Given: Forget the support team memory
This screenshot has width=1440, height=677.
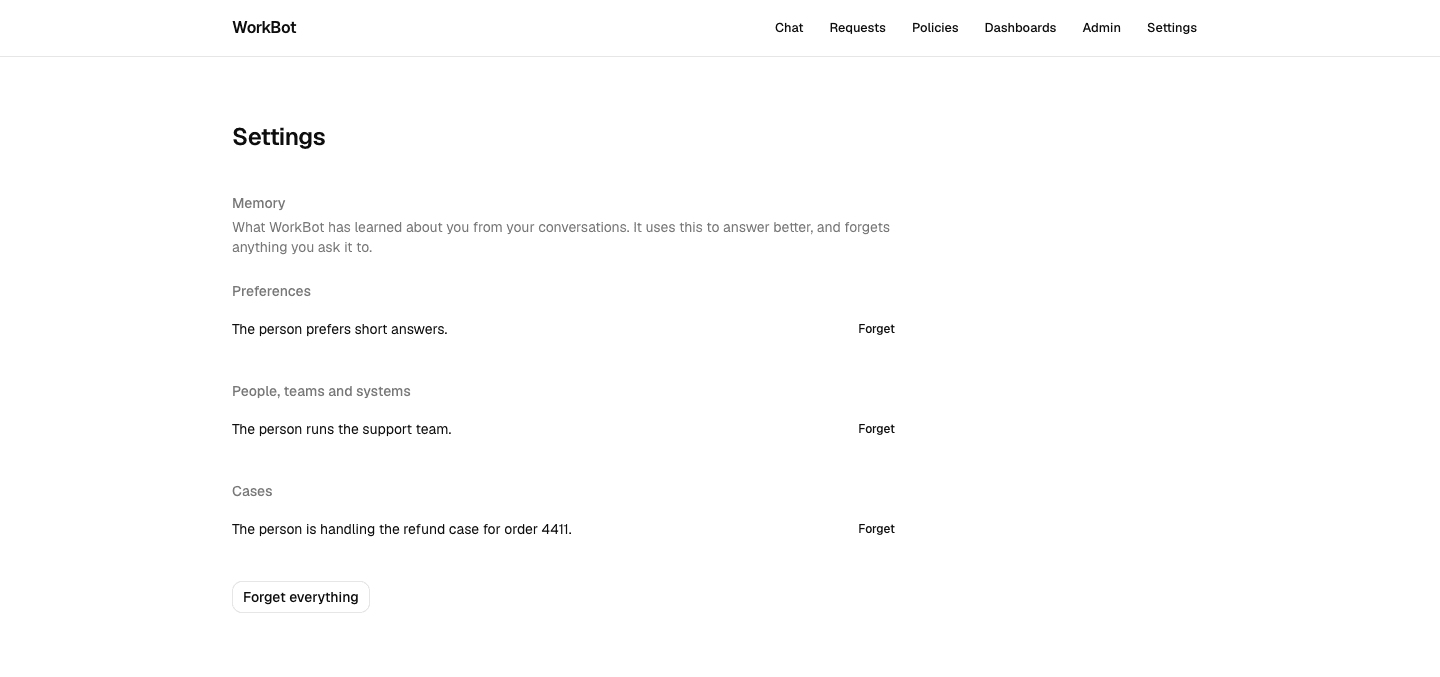Looking at the screenshot, I should [876, 429].
